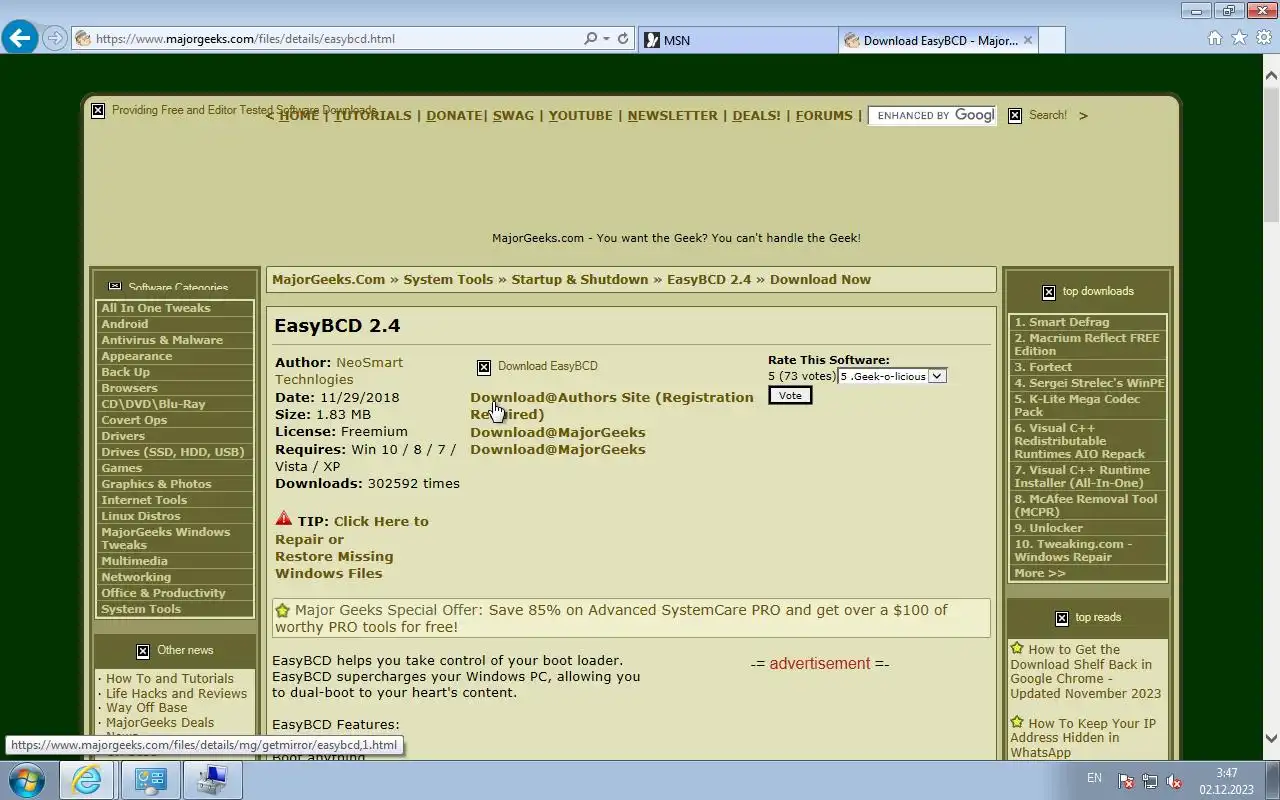Open the IP Address Hidden in WhatsApp article

1084,738
